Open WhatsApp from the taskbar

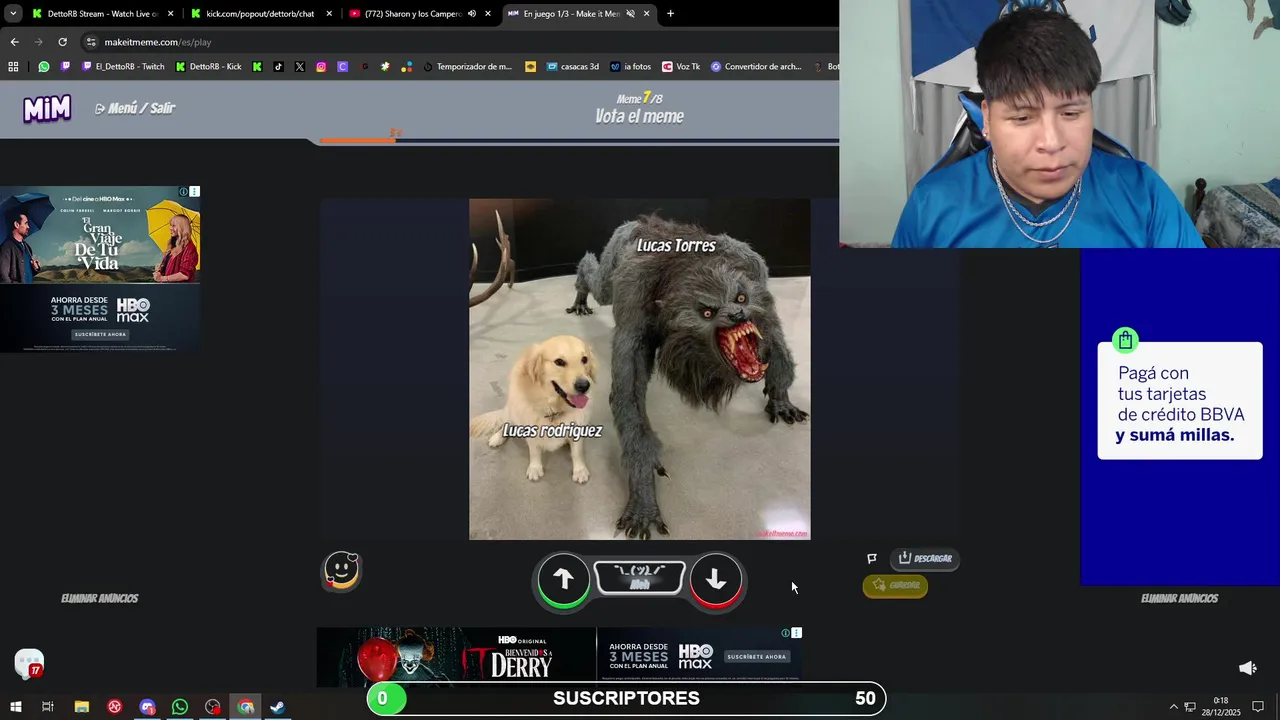(x=180, y=707)
